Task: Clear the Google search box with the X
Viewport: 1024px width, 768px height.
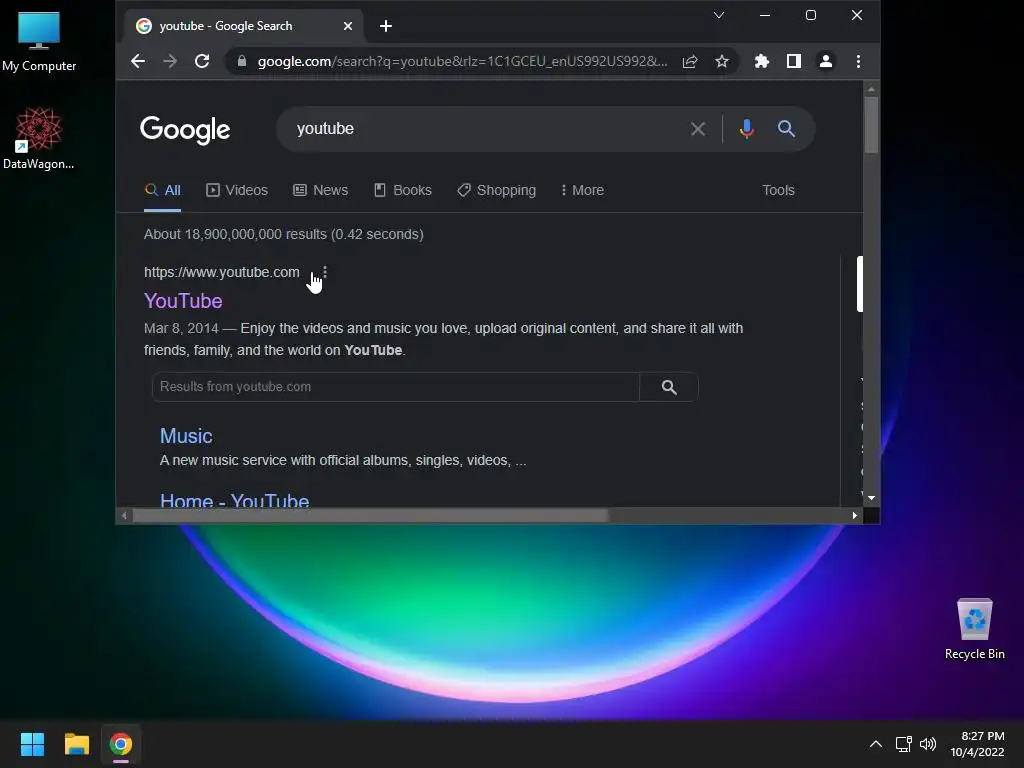Action: coord(698,129)
